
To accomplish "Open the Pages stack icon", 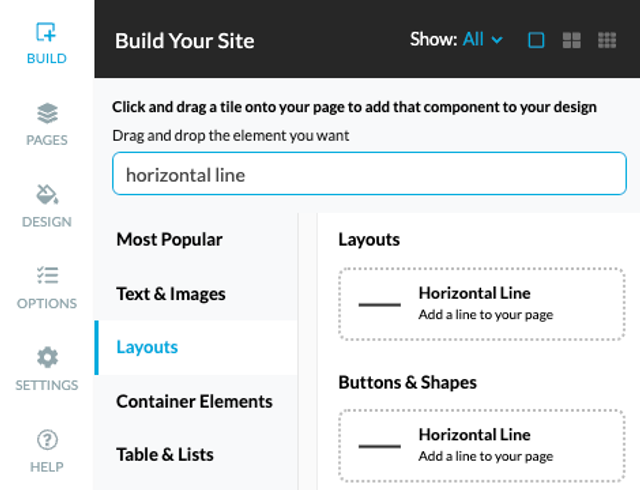I will (47, 113).
